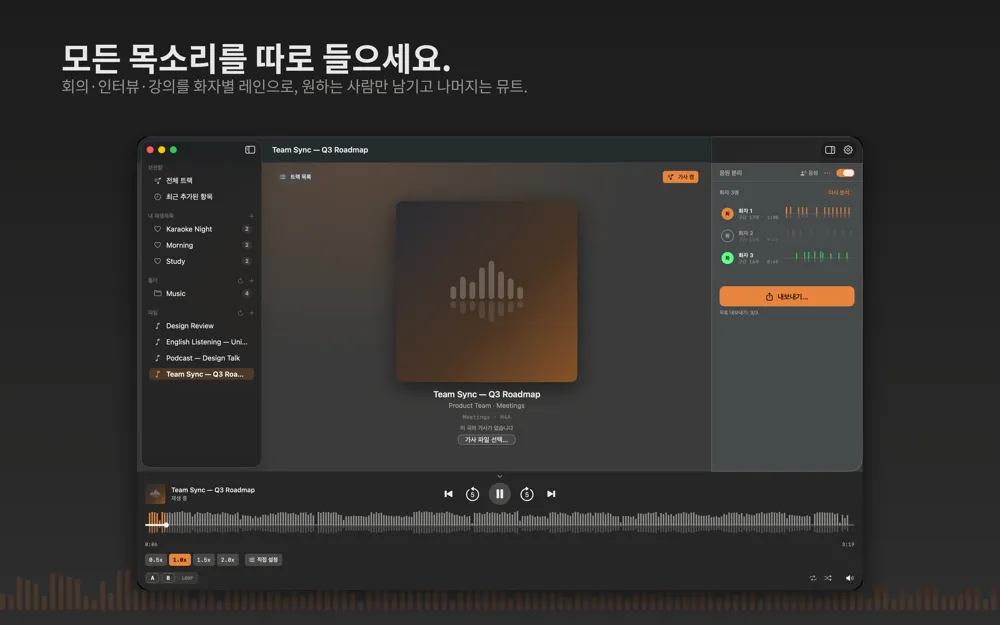Viewport: 1000px width, 625px height.
Task: Click 화자 3 green activity lane
Action: click(818, 256)
